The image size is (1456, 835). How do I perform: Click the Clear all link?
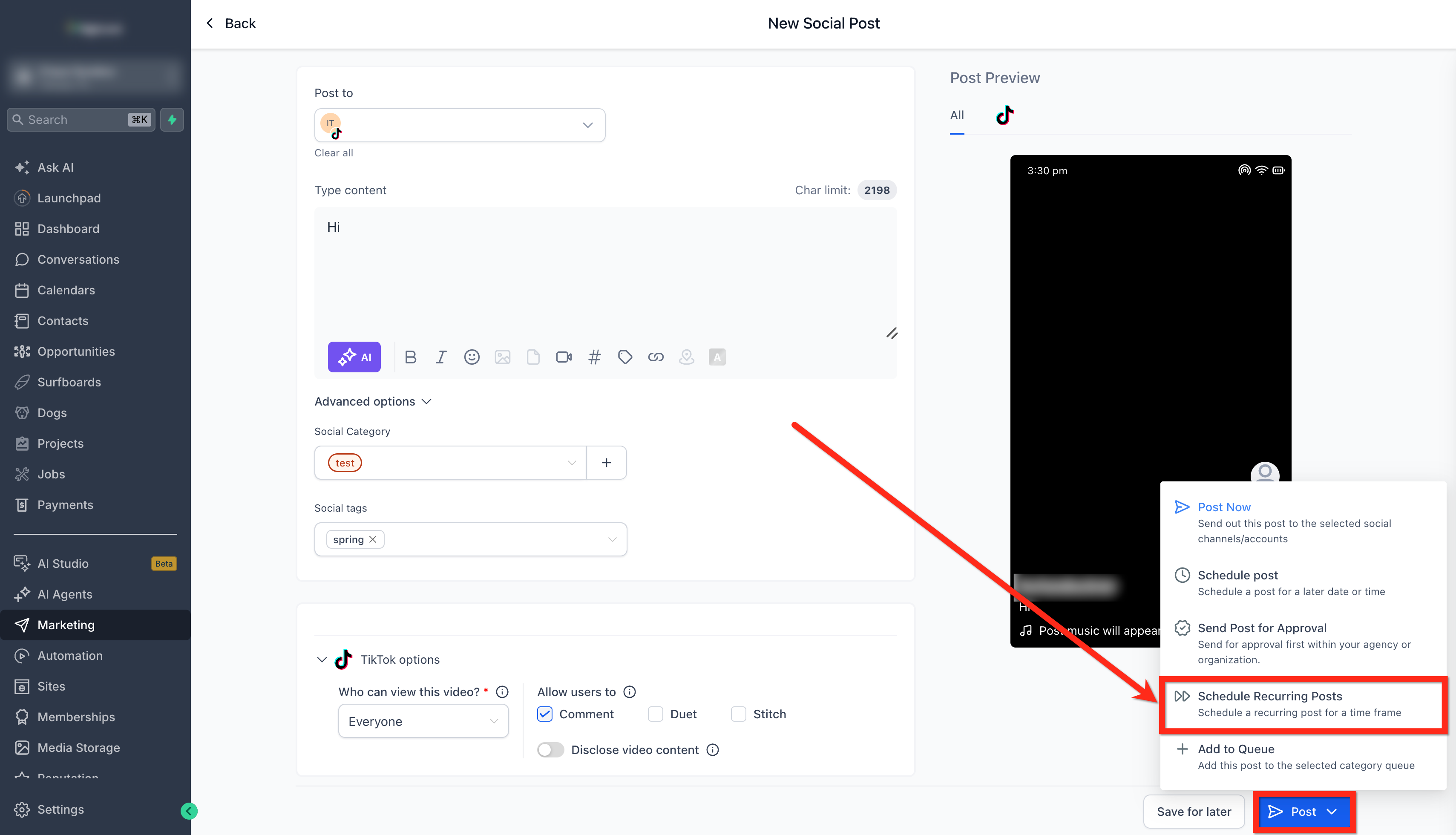[334, 153]
